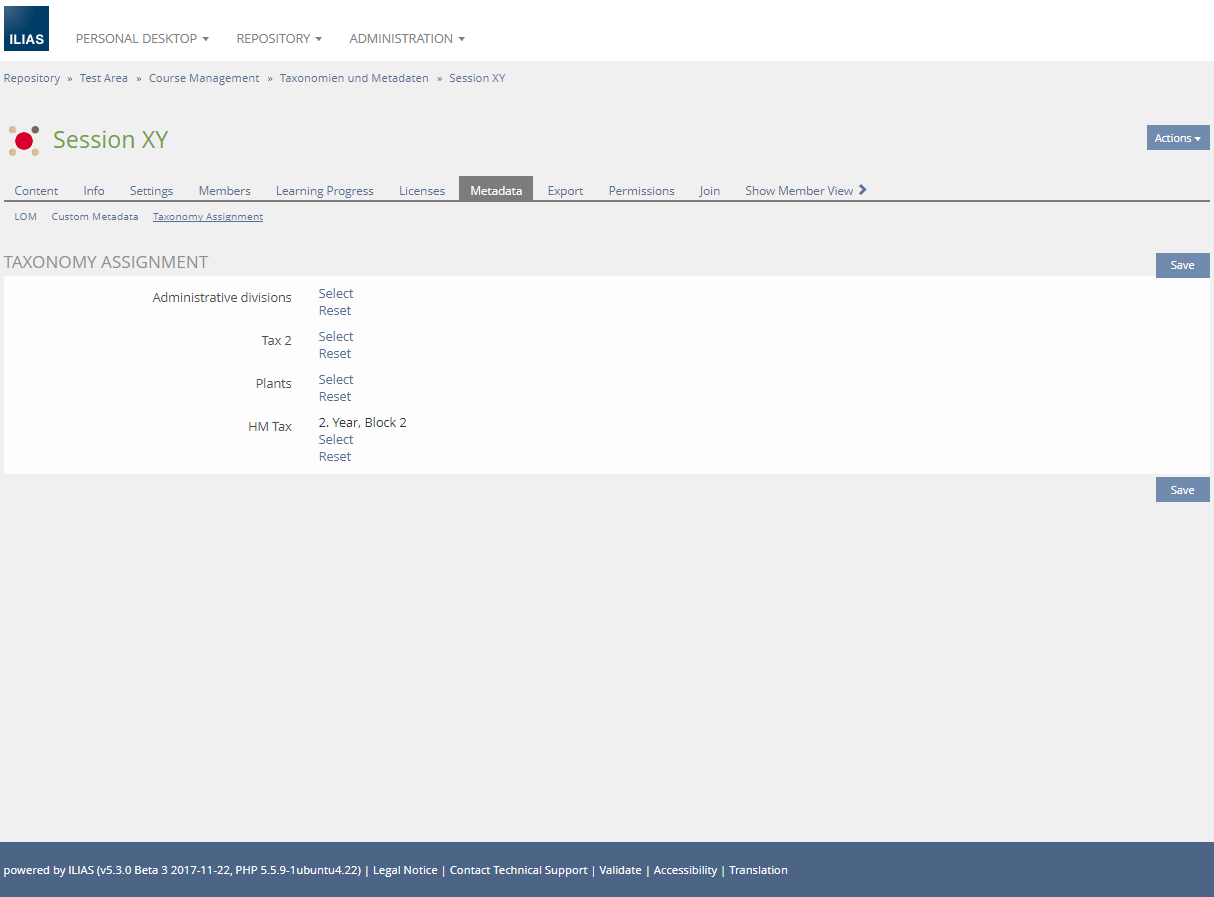The width and height of the screenshot is (1214, 897).
Task: Reset the Tax 2 assignment
Action: point(335,354)
